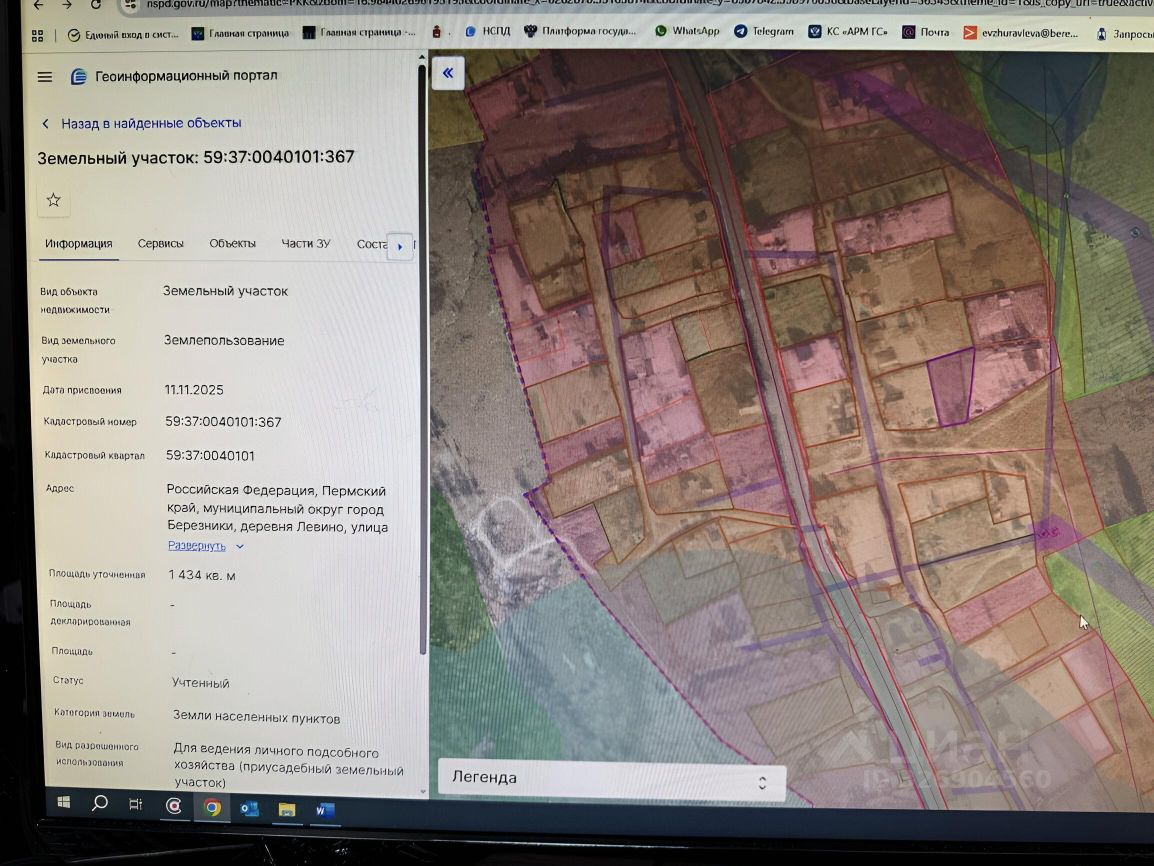Open the Telegram bookmark
The height and width of the screenshot is (866, 1154).
(764, 31)
